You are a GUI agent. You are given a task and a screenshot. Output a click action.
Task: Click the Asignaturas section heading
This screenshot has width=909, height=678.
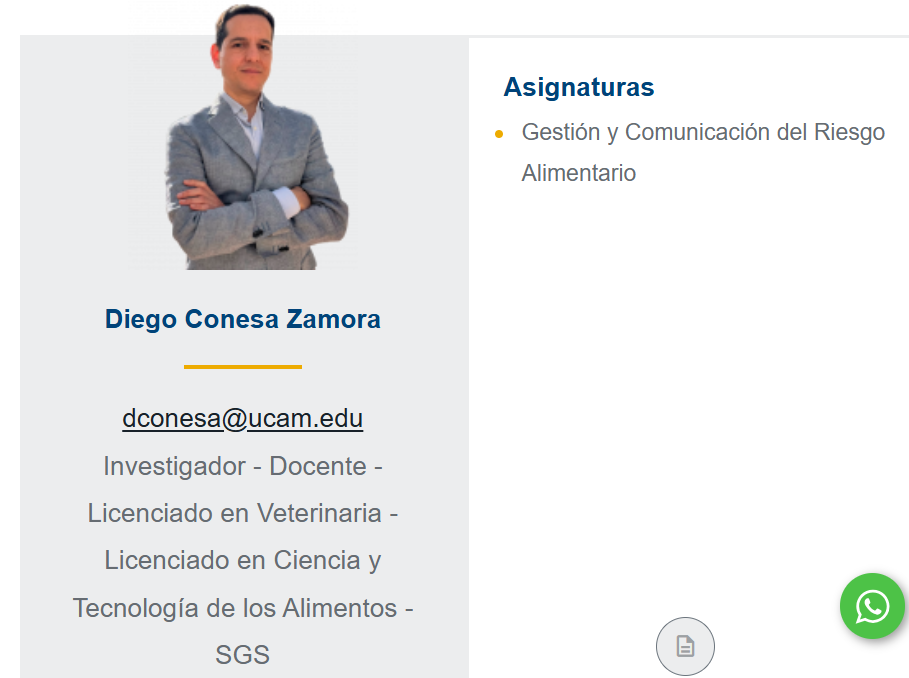tap(578, 87)
